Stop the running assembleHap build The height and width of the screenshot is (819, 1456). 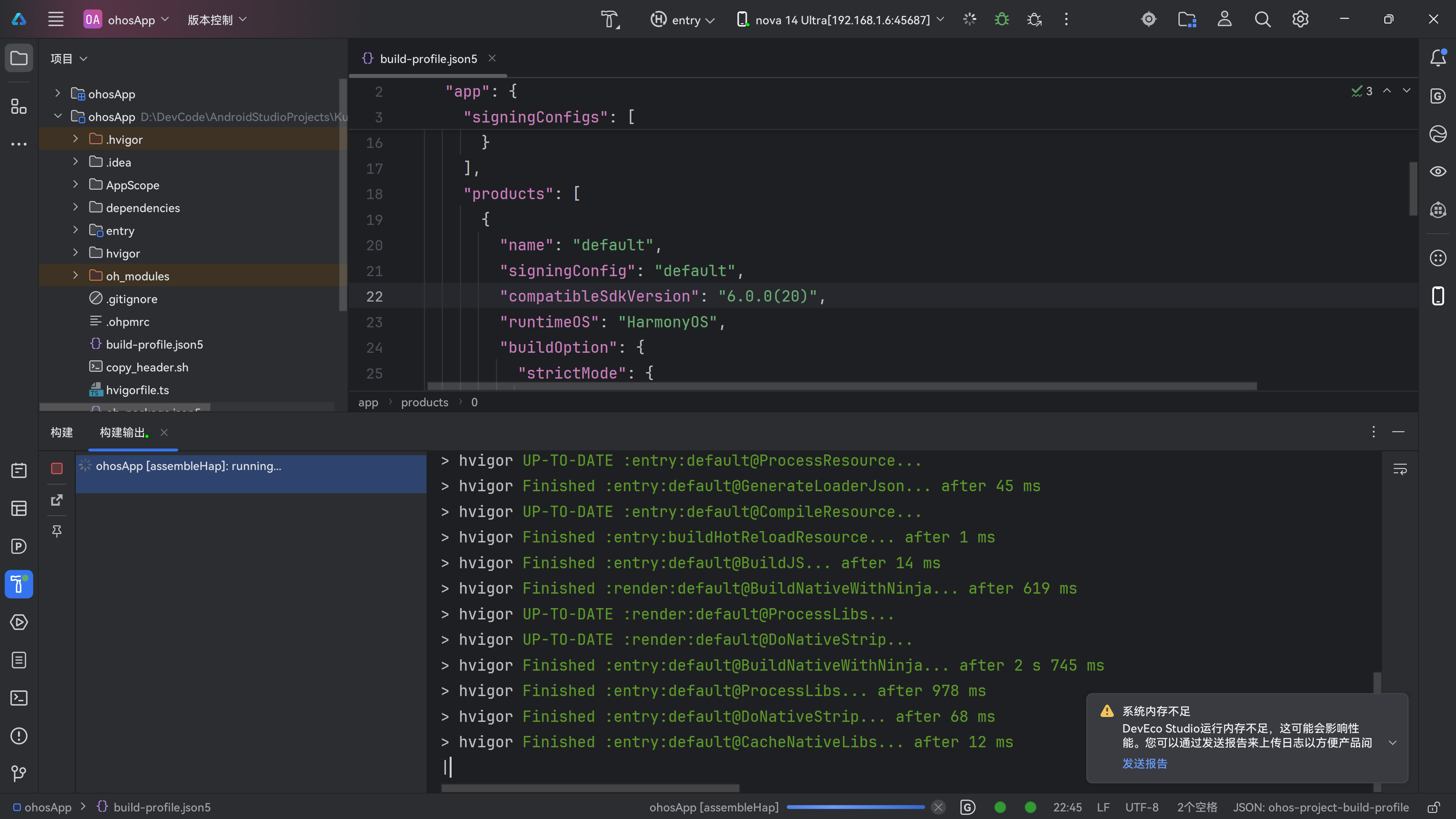(56, 468)
